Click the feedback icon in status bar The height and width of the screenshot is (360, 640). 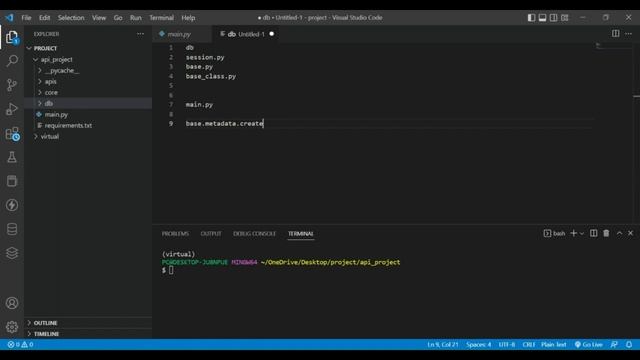(614, 344)
